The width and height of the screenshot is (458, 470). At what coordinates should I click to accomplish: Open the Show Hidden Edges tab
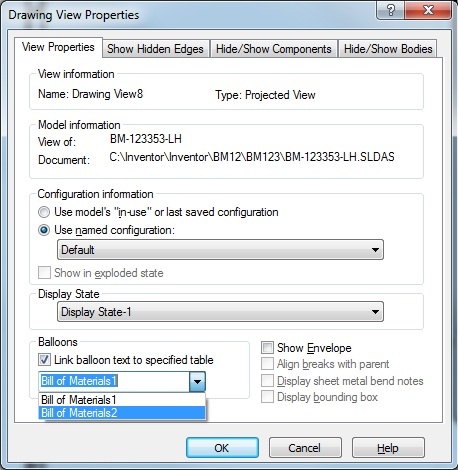[155, 49]
